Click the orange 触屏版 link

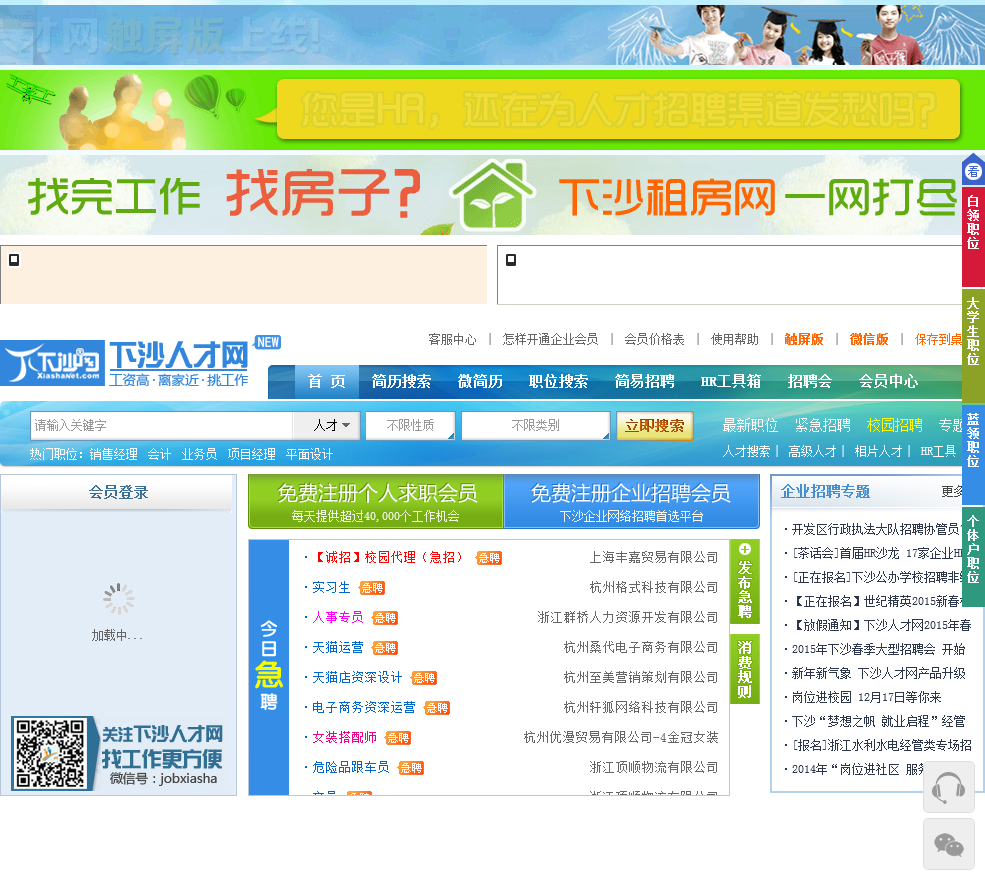804,340
